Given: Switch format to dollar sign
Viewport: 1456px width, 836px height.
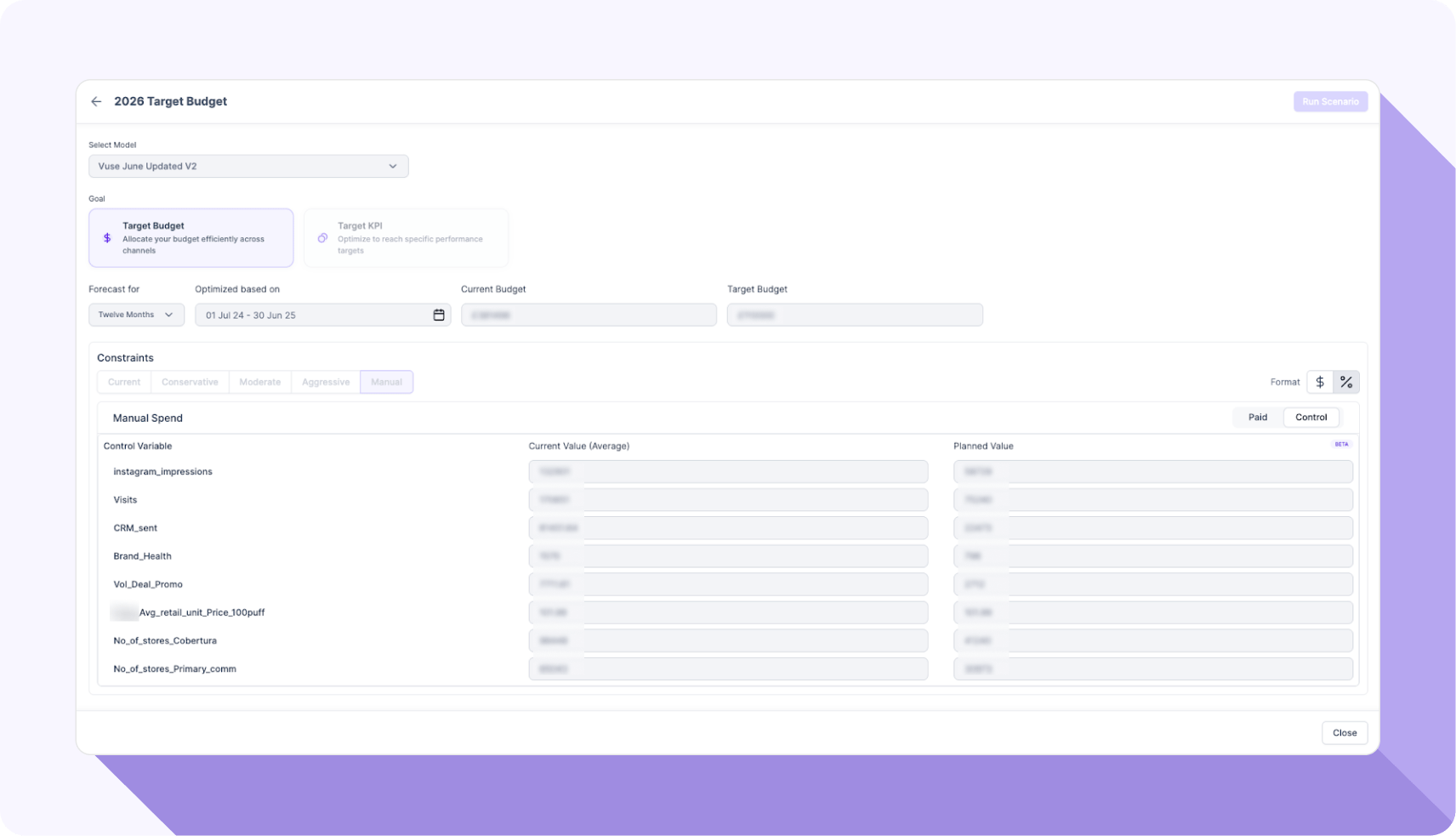Looking at the screenshot, I should 1320,382.
